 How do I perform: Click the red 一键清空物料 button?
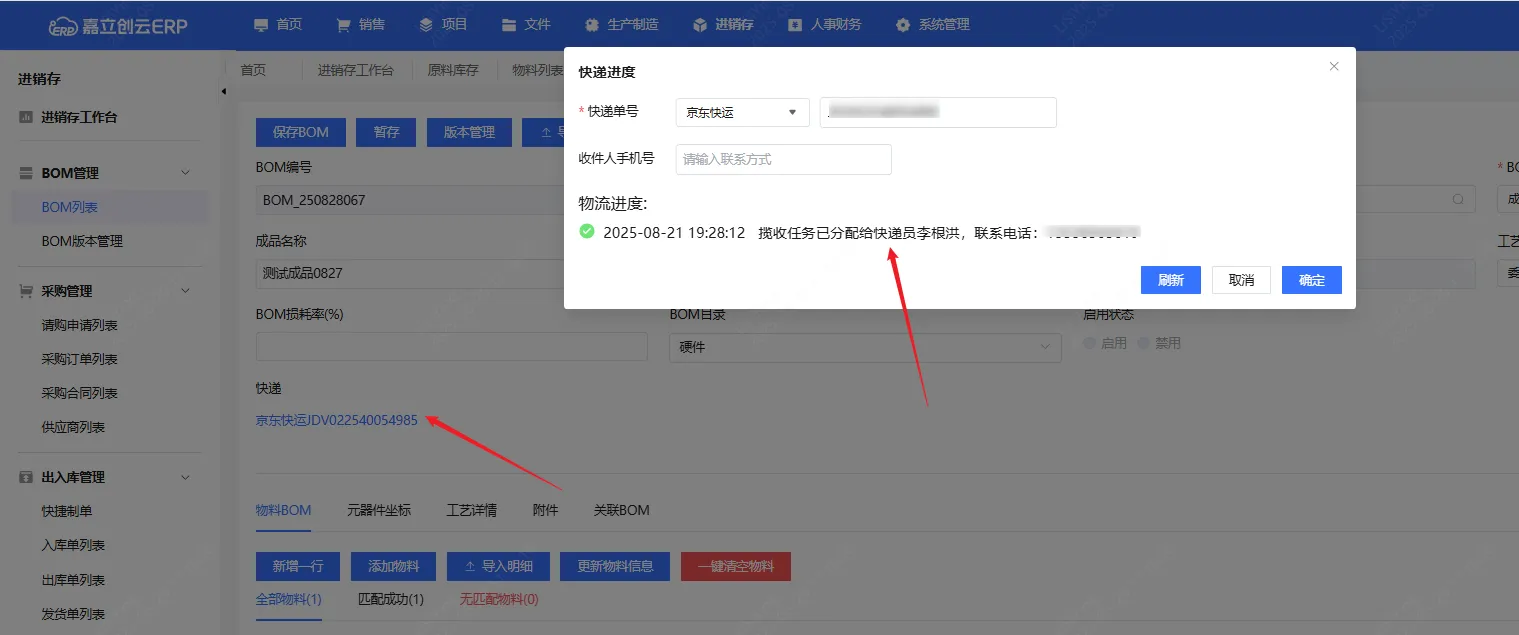click(735, 566)
